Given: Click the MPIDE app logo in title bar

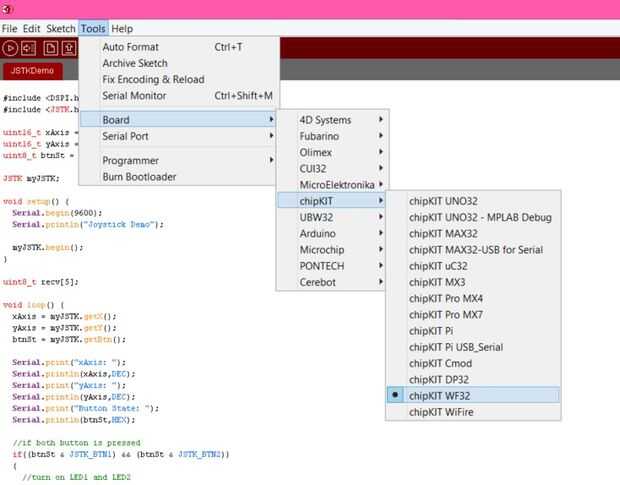Looking at the screenshot, I should click(x=7, y=9).
